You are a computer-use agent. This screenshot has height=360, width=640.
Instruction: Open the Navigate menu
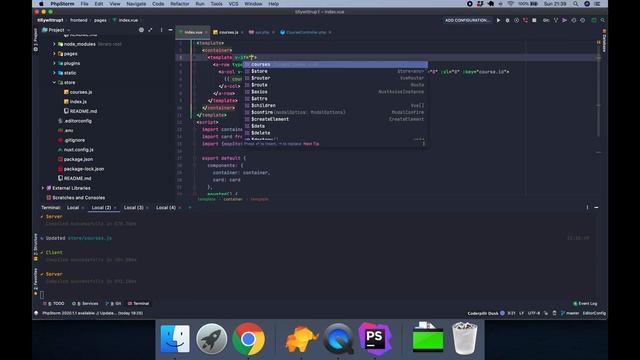[136, 4]
